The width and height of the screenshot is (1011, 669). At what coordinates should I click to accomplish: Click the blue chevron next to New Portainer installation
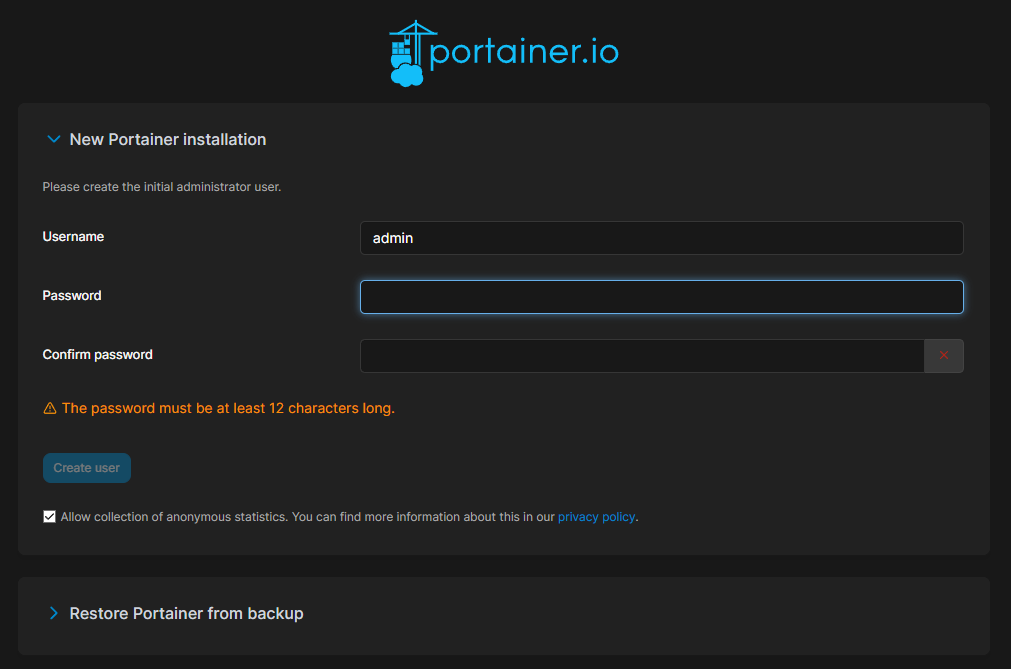click(x=53, y=139)
